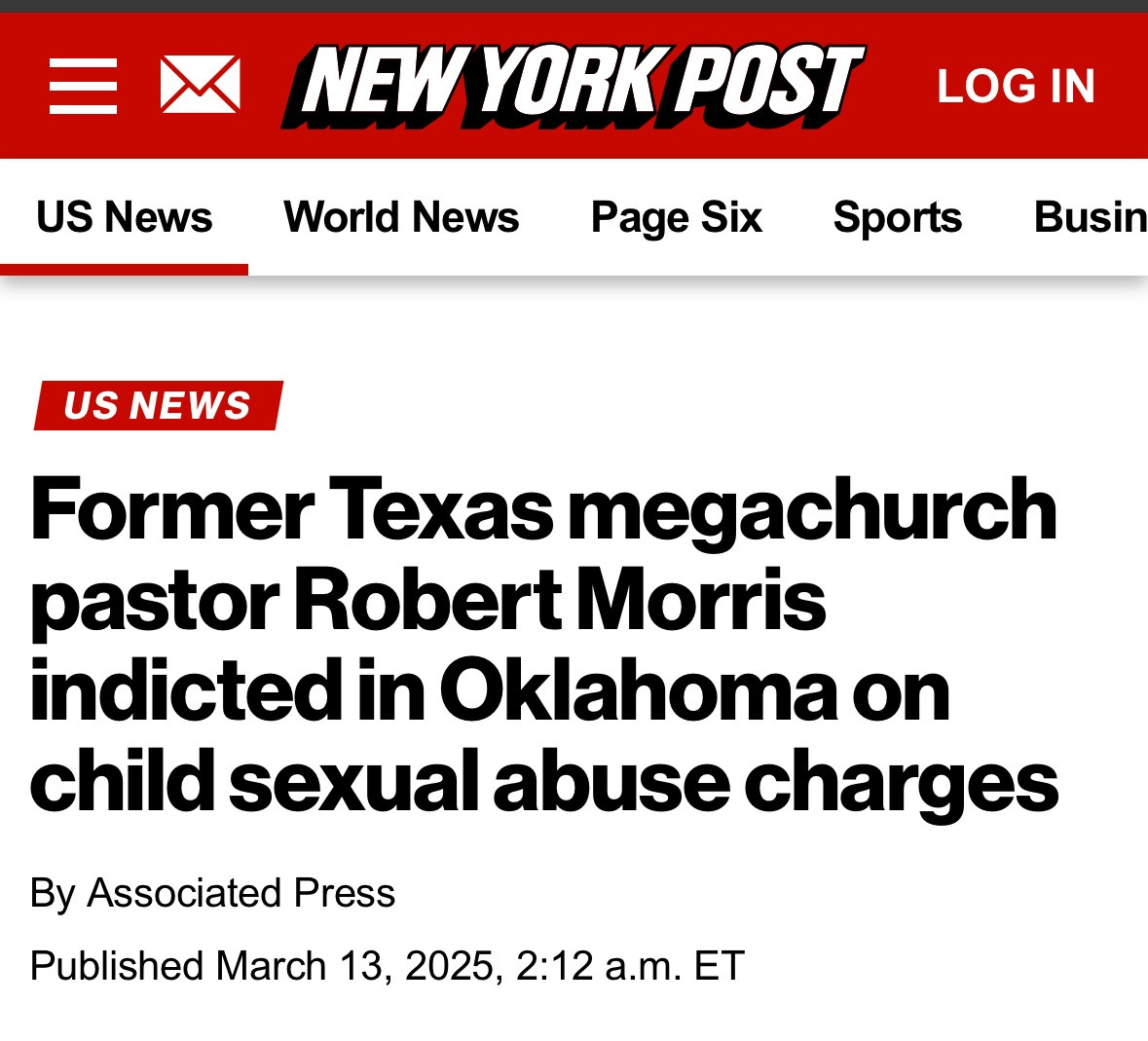Switch to the World News tab
This screenshot has height=1041, width=1148.
(x=401, y=216)
